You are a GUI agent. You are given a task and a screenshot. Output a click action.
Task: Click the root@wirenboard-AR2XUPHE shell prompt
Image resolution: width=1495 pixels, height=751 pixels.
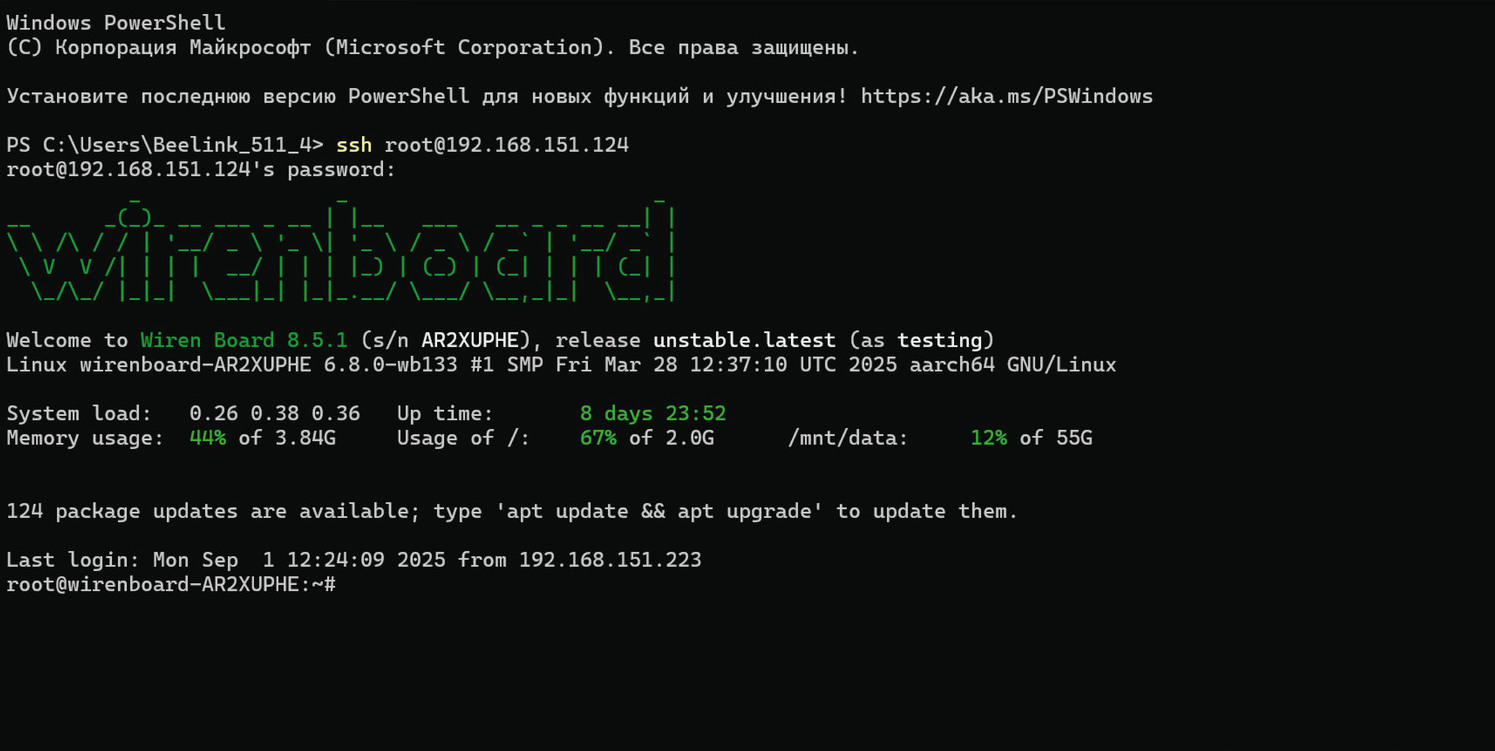[x=170, y=584]
